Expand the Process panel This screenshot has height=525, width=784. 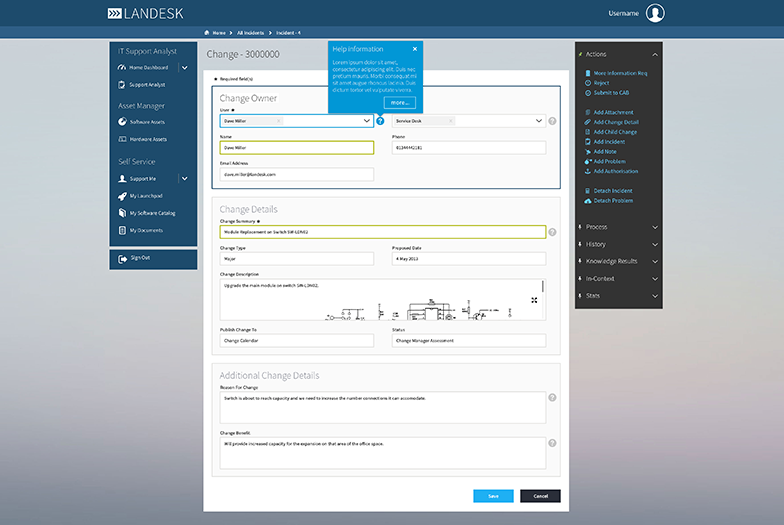pyautogui.click(x=654, y=227)
